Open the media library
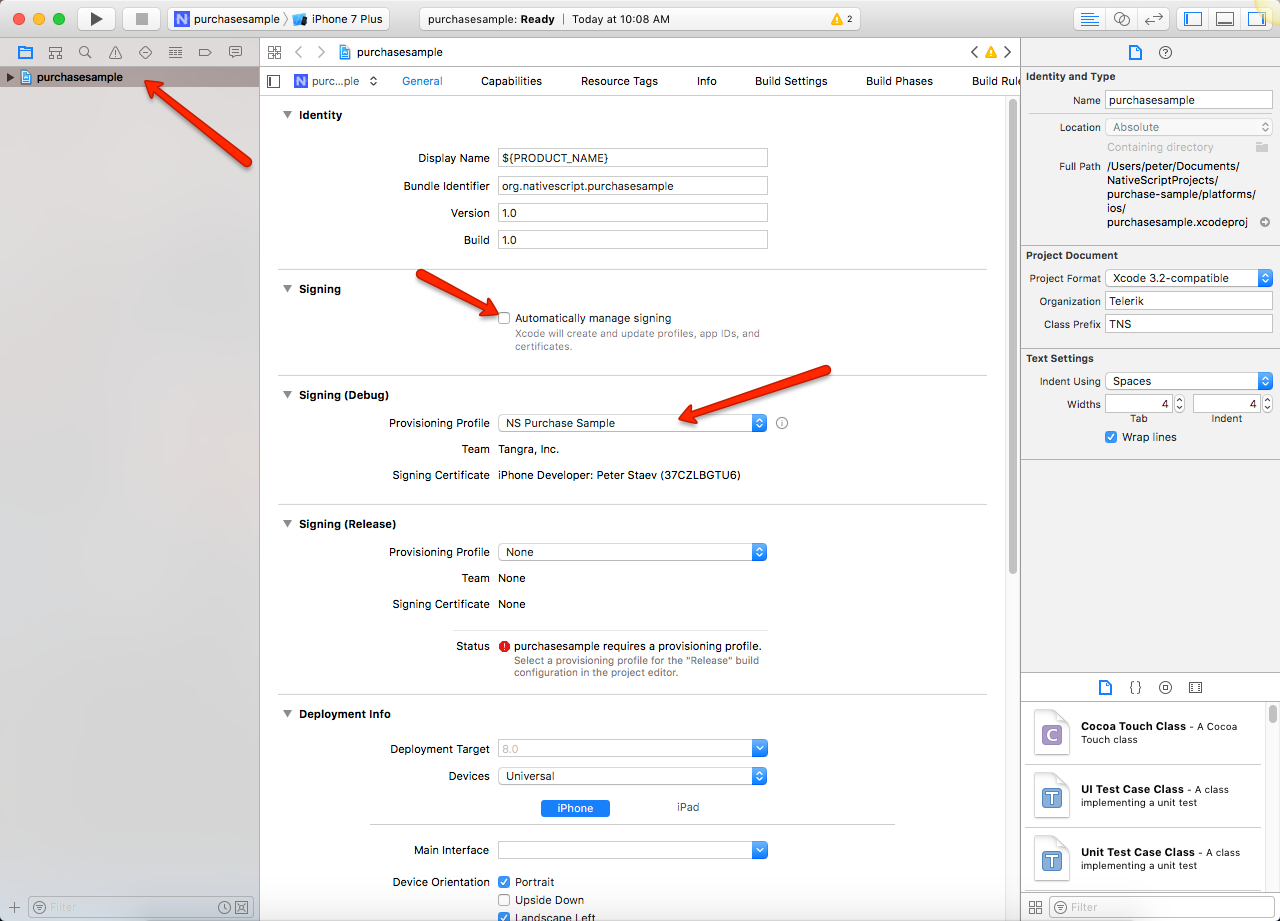This screenshot has width=1280, height=921. (1195, 688)
